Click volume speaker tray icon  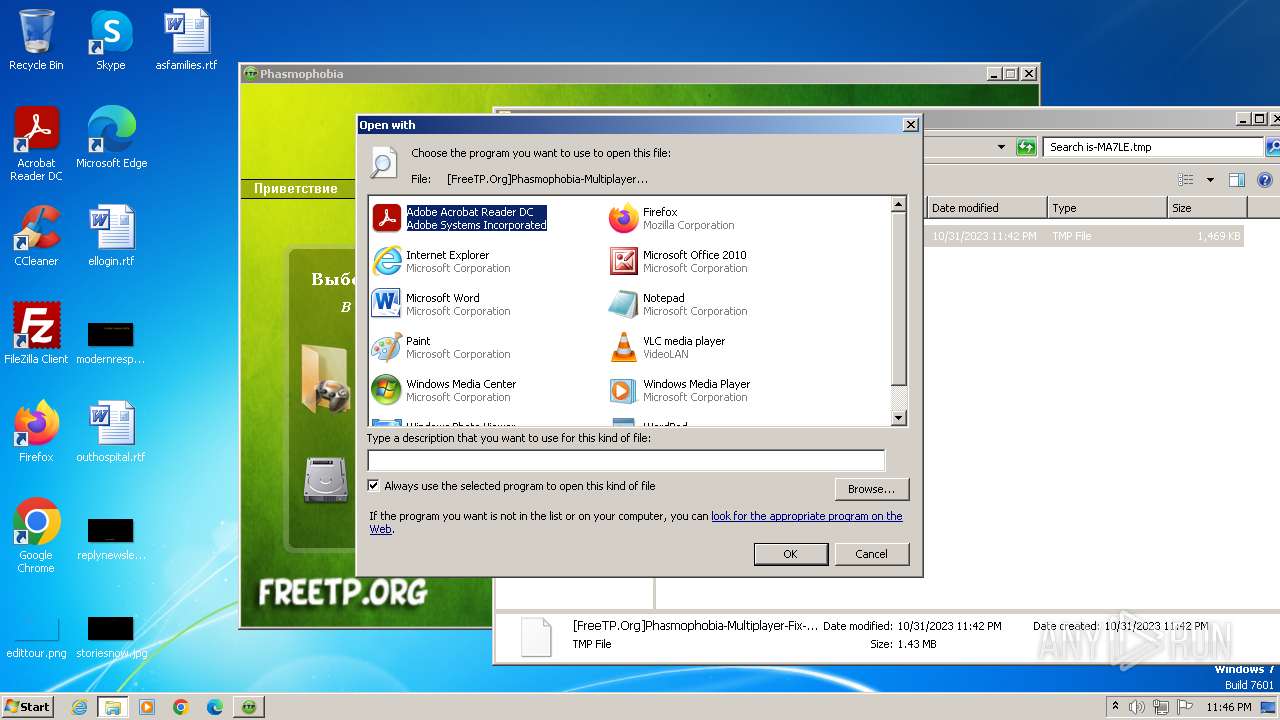(x=1137, y=707)
